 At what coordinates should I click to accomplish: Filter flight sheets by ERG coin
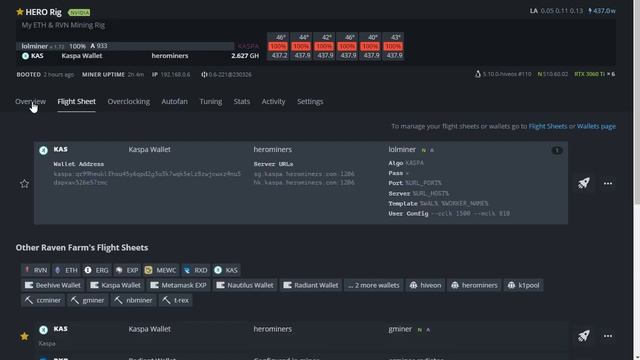[97, 270]
